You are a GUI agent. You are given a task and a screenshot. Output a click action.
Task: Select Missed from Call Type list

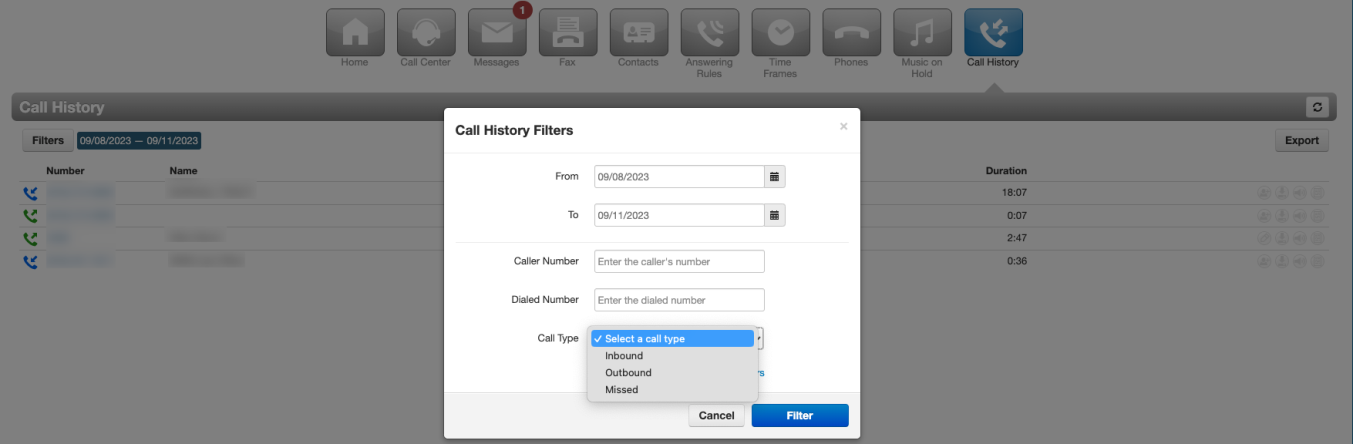(x=672, y=389)
